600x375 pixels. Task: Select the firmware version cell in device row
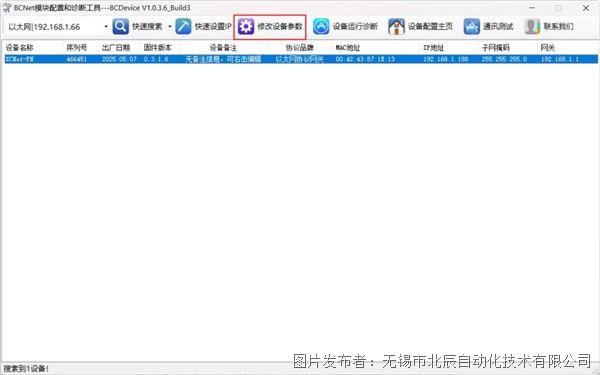click(156, 59)
